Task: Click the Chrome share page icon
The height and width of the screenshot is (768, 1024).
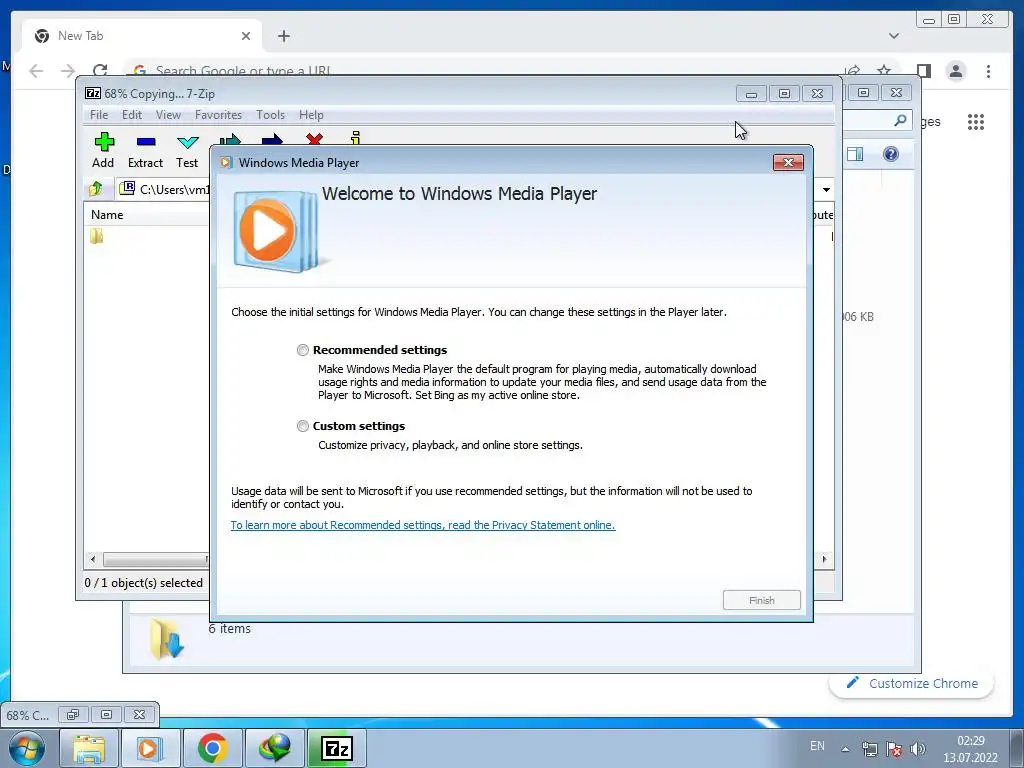Action: pyautogui.click(x=852, y=71)
